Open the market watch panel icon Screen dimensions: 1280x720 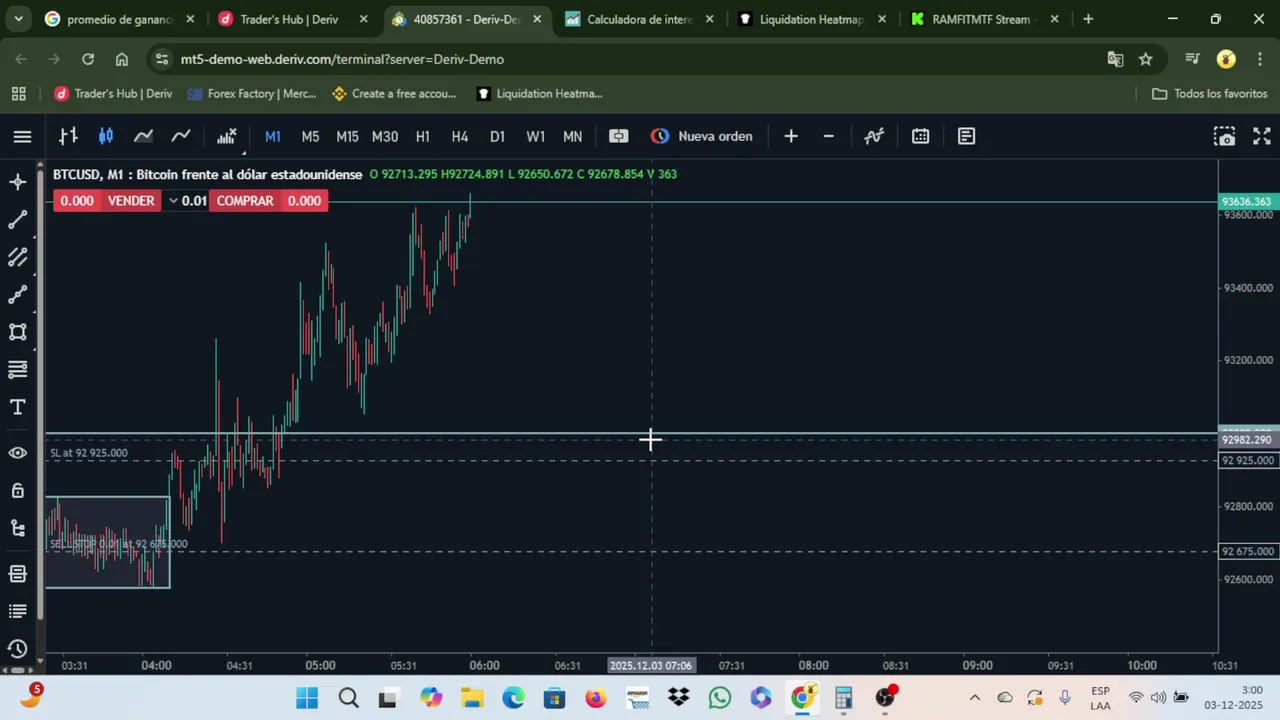[18, 574]
